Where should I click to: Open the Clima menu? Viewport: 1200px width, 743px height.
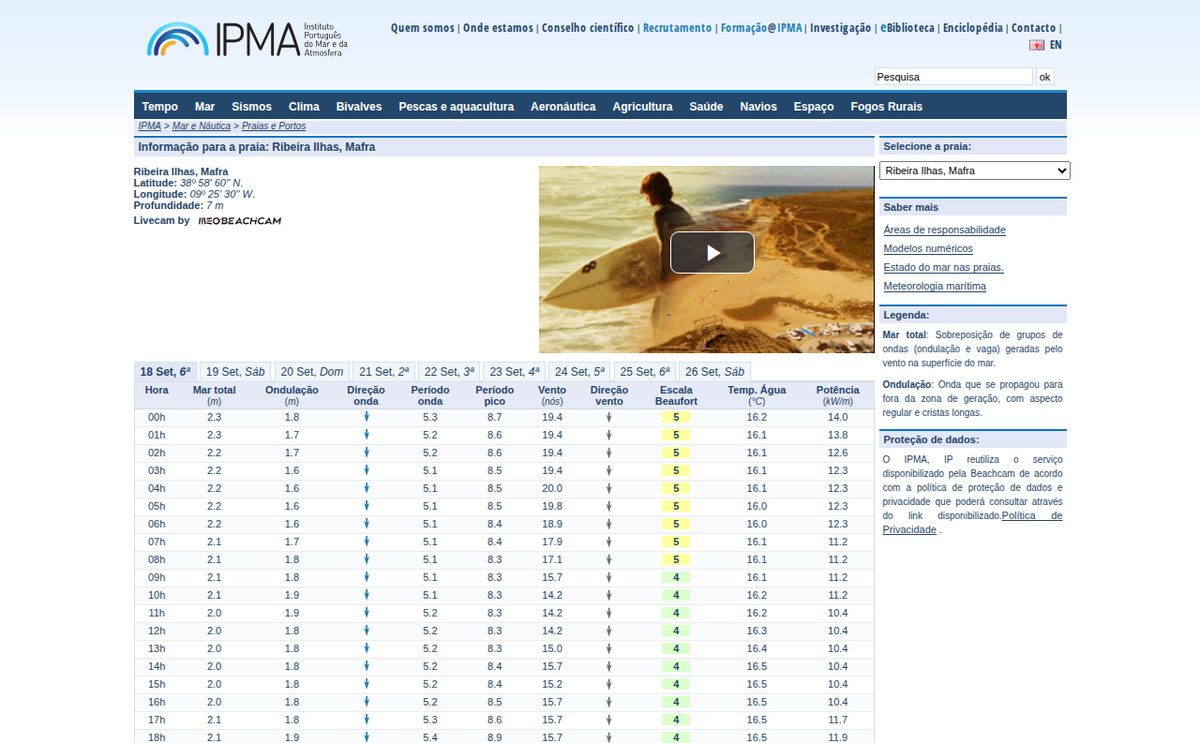304,107
